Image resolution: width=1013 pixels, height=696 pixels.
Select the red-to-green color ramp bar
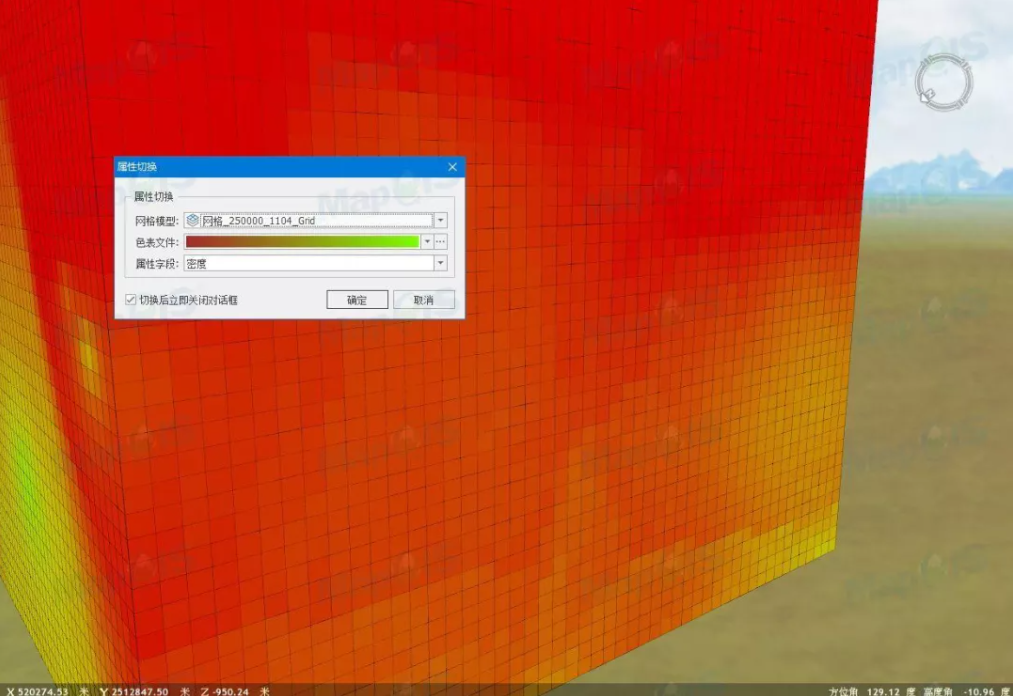(x=302, y=242)
